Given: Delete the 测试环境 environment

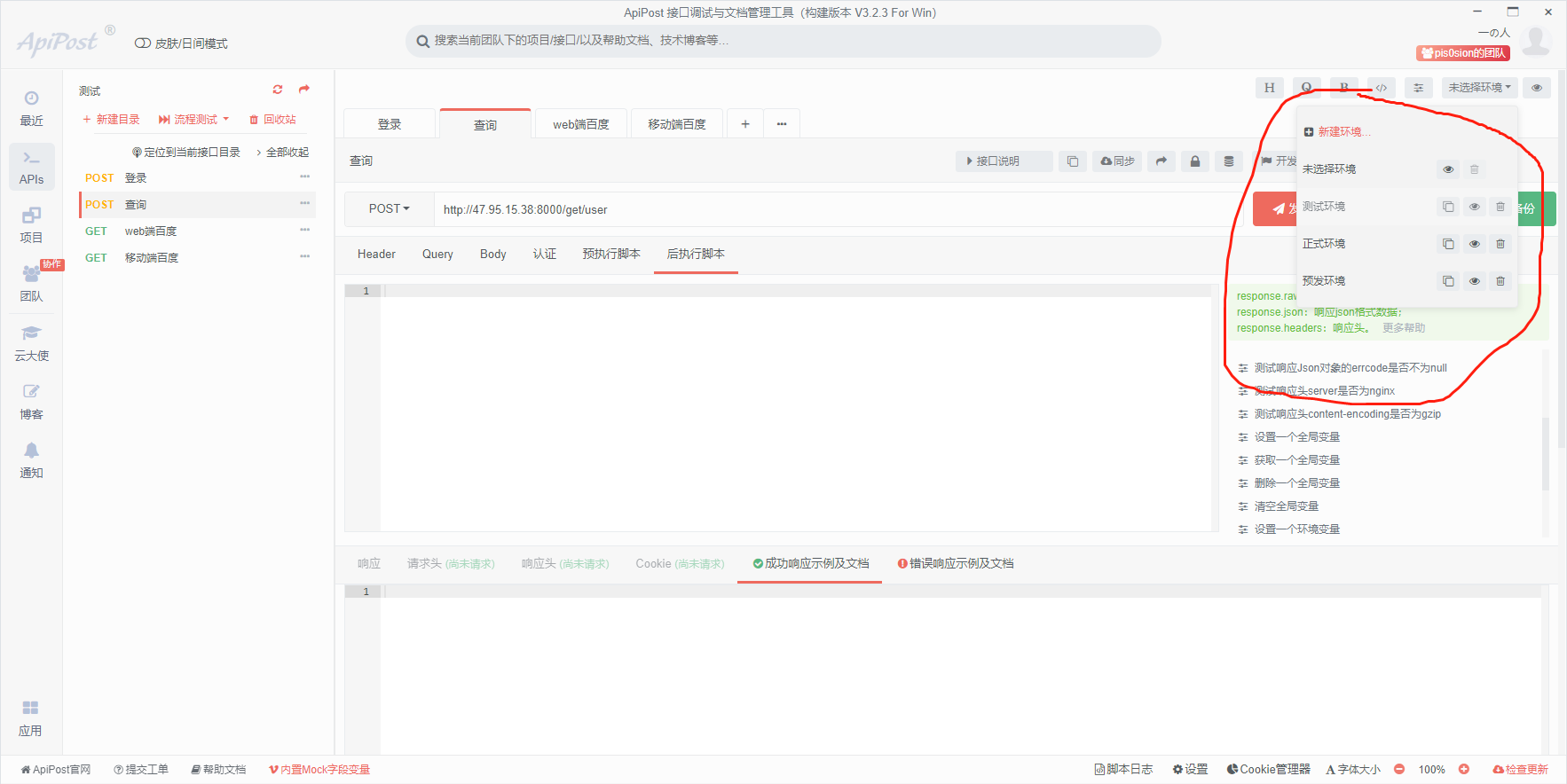Looking at the screenshot, I should 1500,207.
